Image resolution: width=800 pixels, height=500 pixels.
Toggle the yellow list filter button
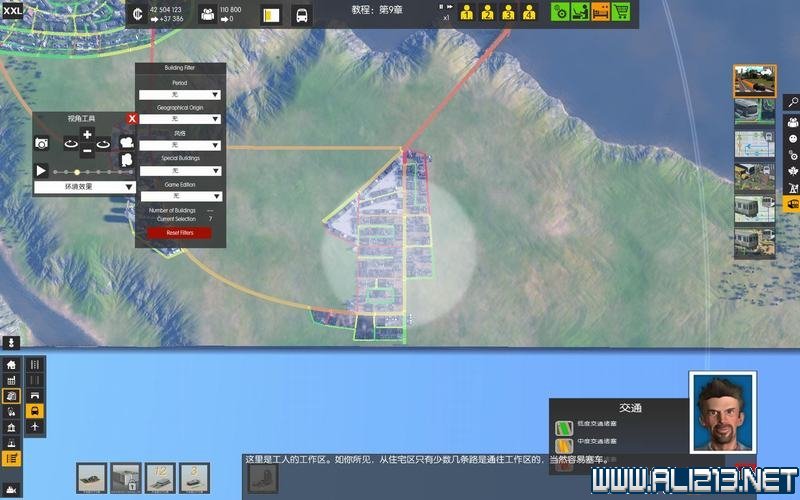tap(12, 458)
